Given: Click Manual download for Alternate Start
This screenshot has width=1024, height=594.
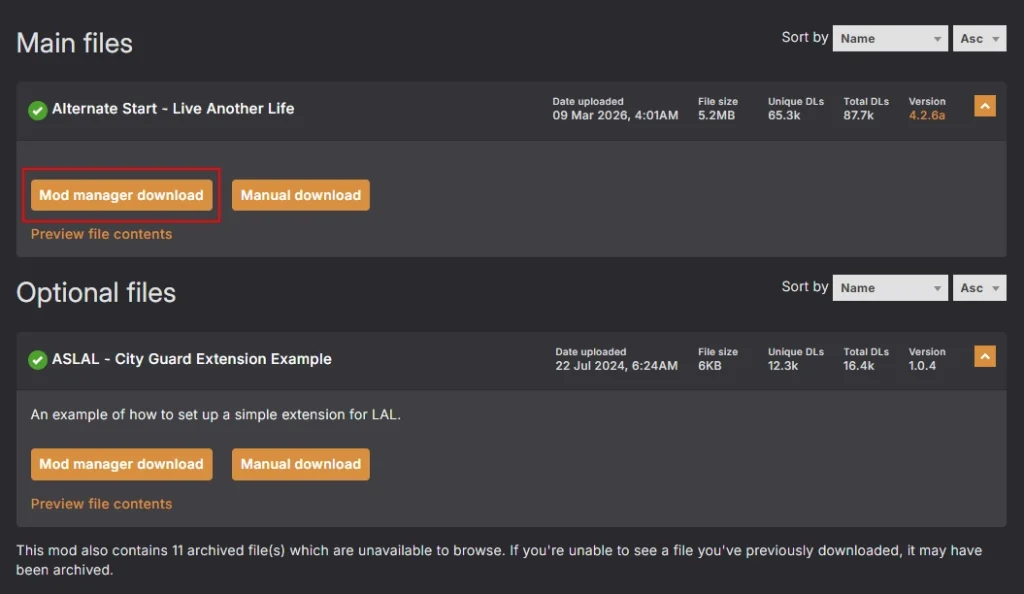Looking at the screenshot, I should pos(300,195).
